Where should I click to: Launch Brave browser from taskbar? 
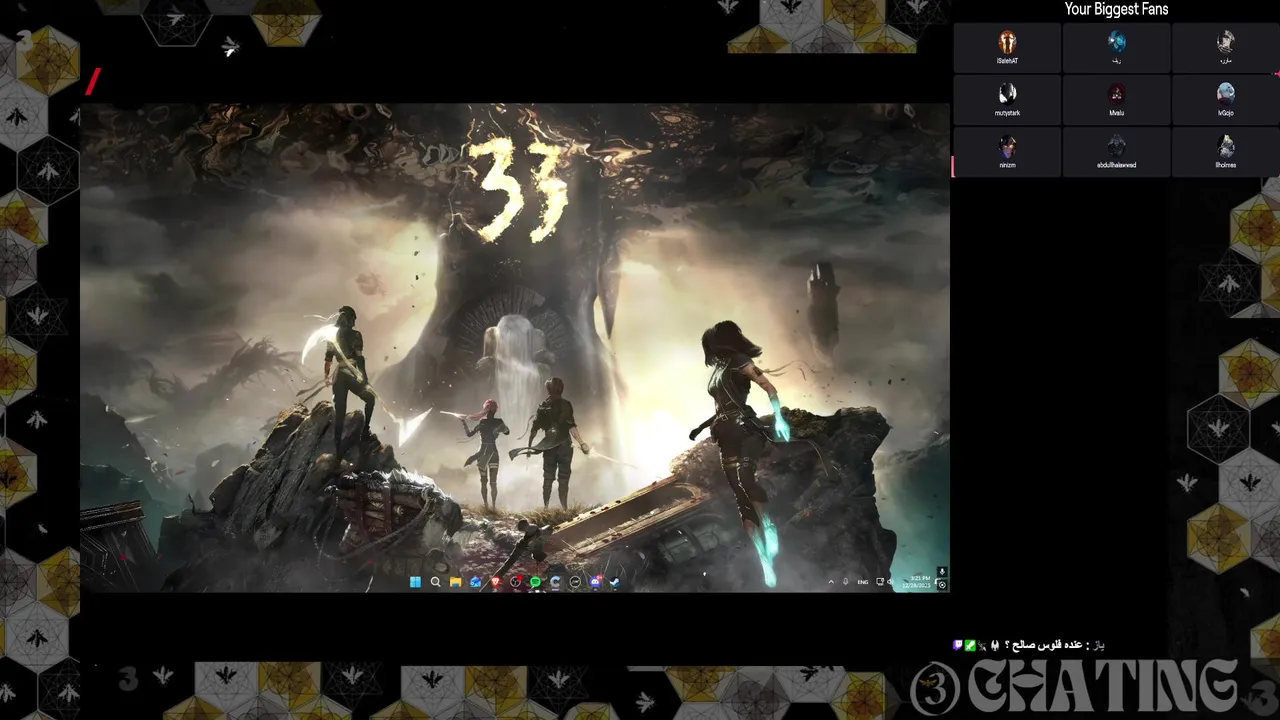coord(495,582)
